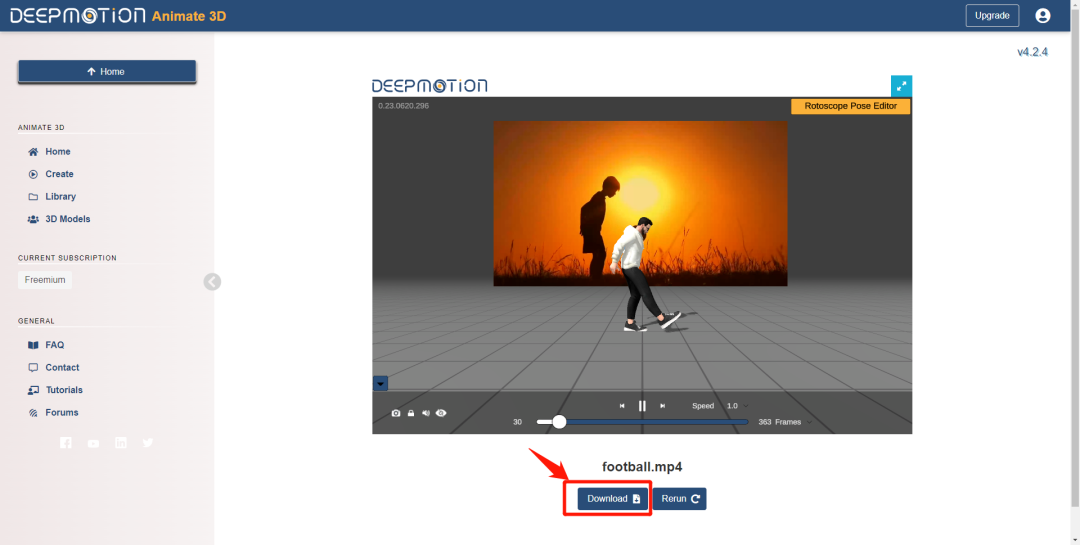This screenshot has width=1080, height=545.
Task: Open the user account menu
Action: (x=1043, y=15)
